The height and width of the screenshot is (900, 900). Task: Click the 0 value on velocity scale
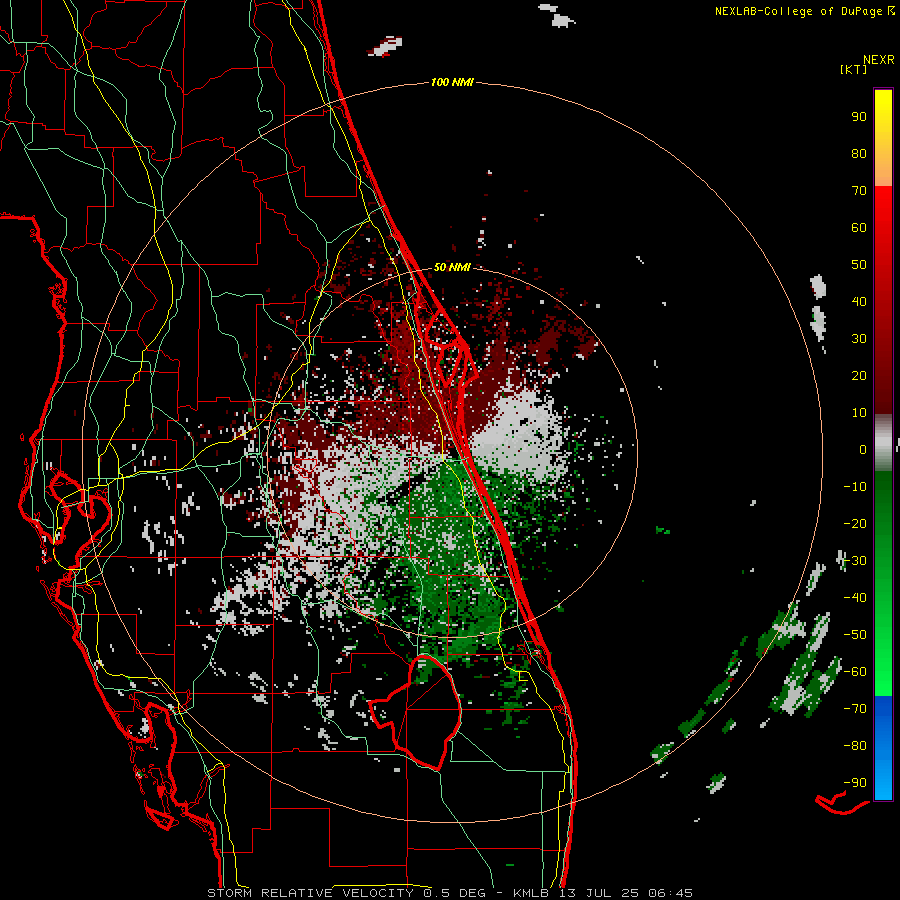[863, 450]
